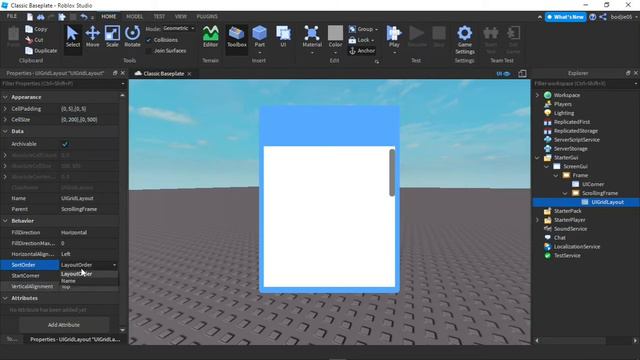Switch to the MODEL ribbon tab
This screenshot has width=640, height=360.
pos(134,17)
